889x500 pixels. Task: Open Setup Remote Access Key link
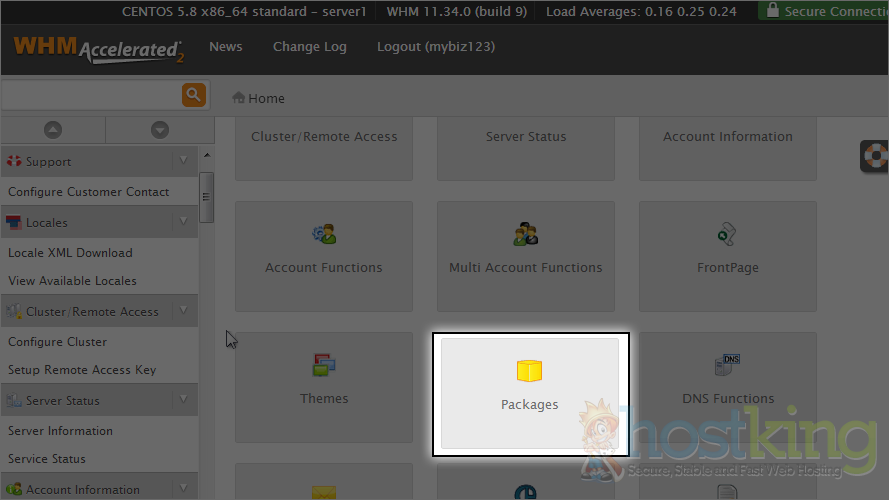(82, 370)
